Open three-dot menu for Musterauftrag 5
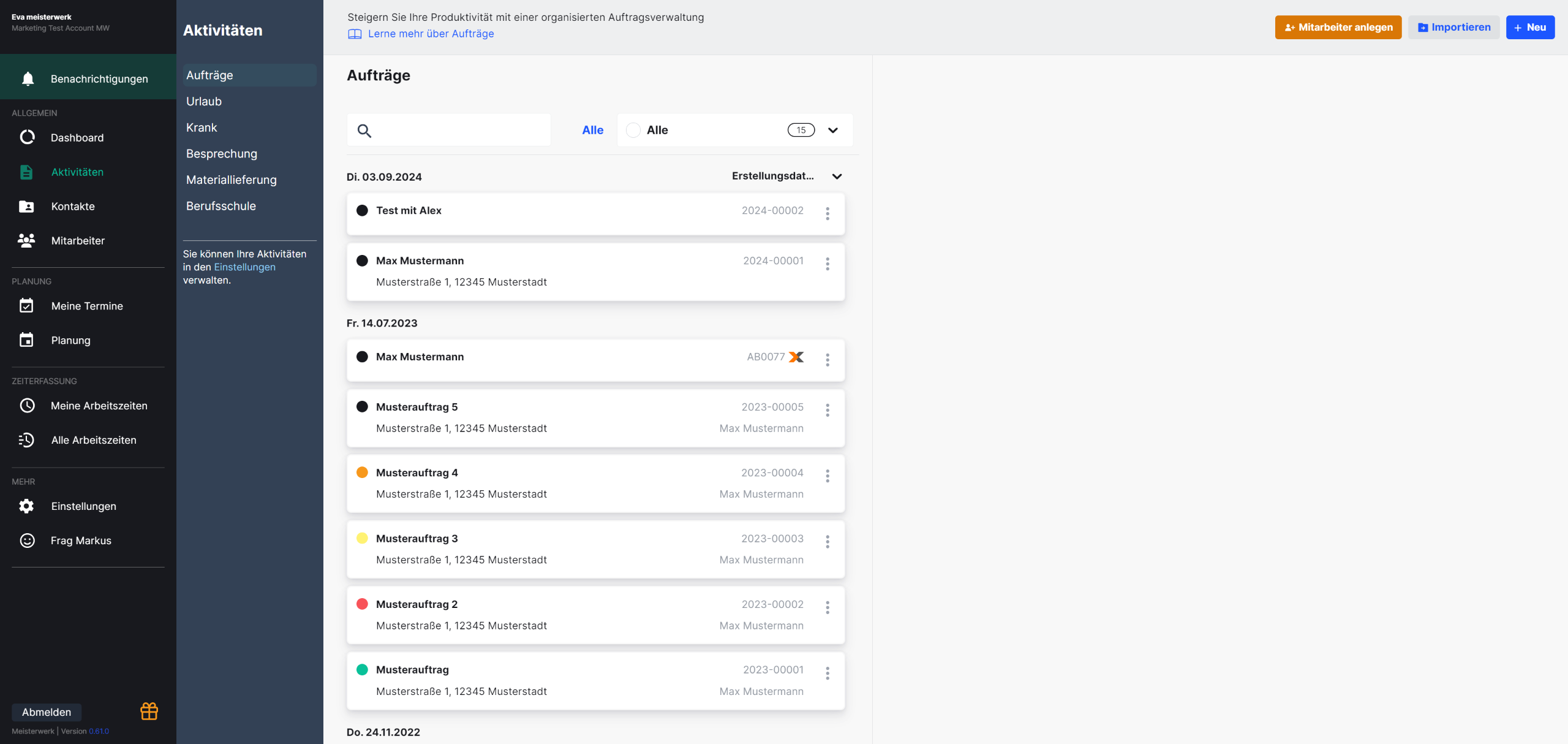The width and height of the screenshot is (1568, 744). tap(827, 410)
